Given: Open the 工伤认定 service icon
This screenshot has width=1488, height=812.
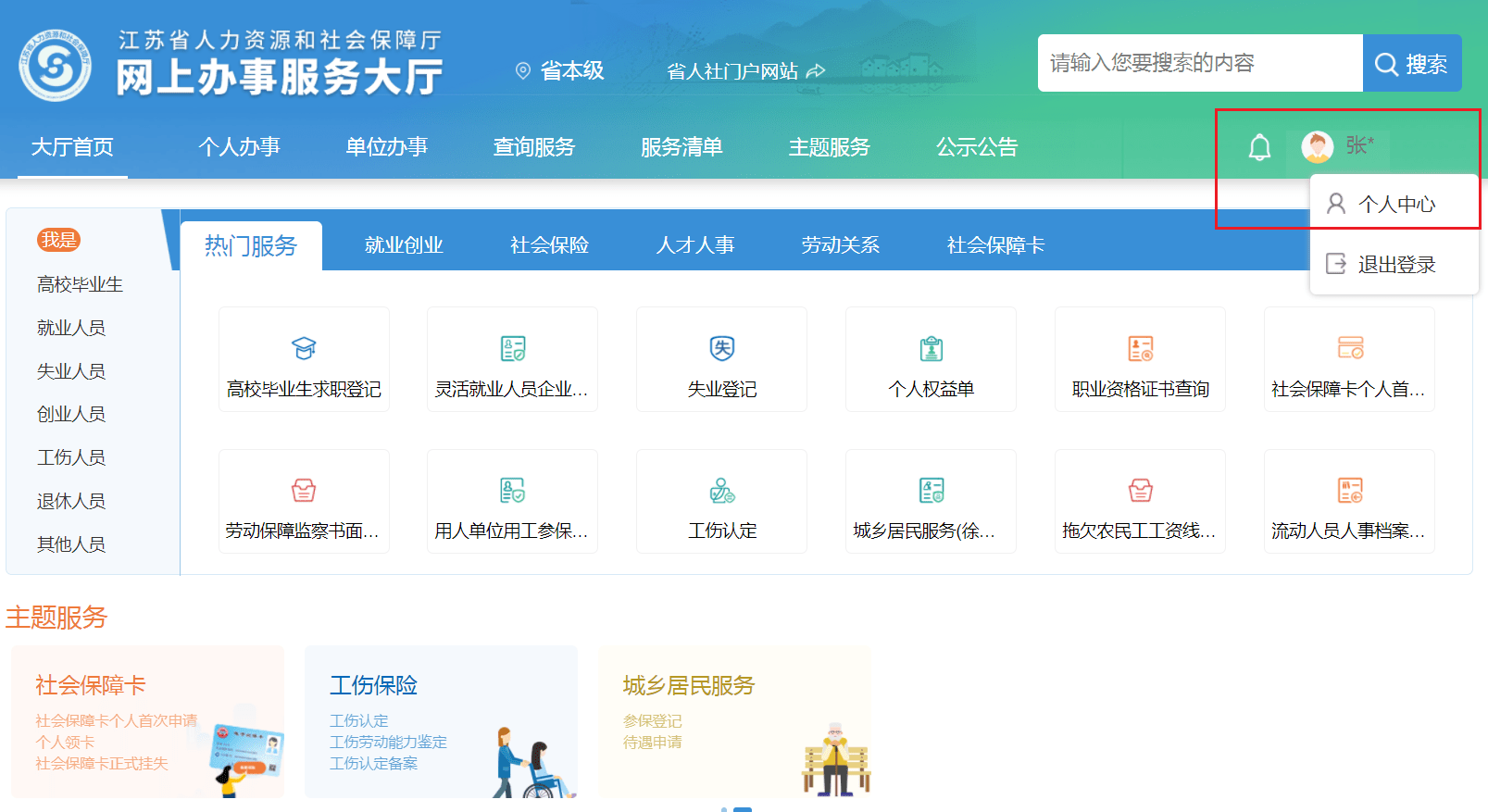Looking at the screenshot, I should 722,491.
